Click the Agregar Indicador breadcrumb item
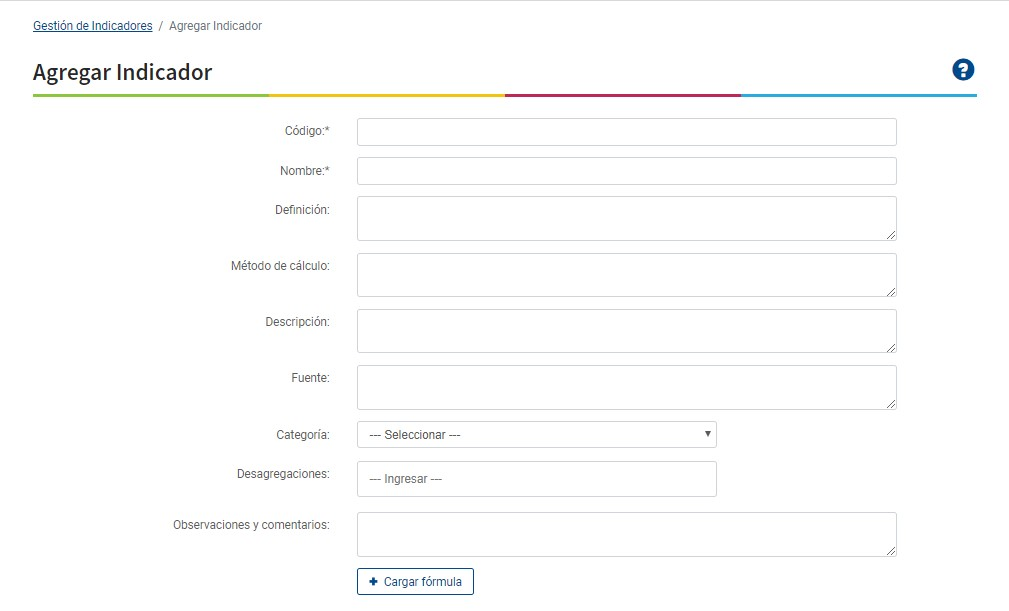 point(215,26)
